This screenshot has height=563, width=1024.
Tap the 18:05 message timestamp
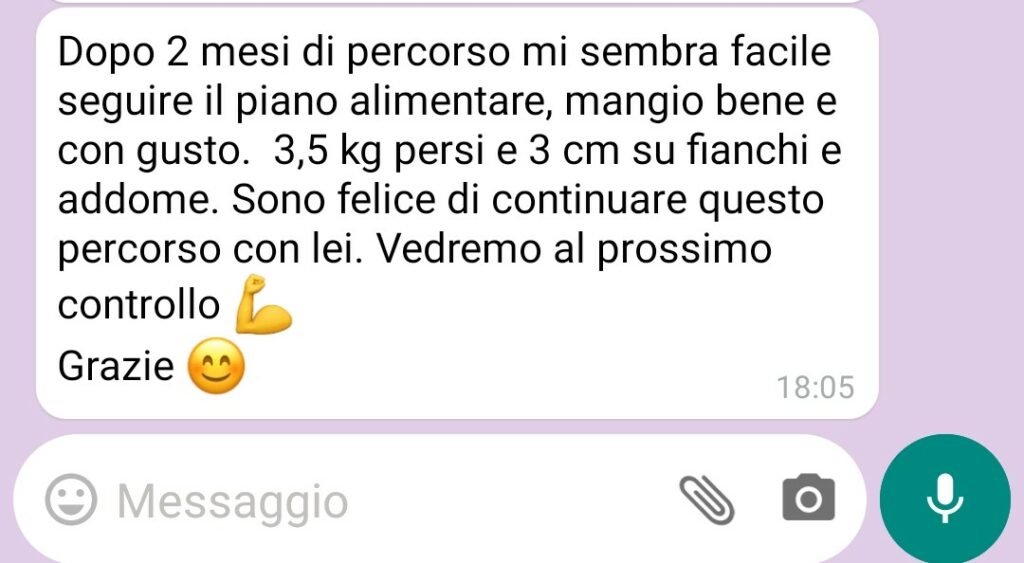click(x=815, y=387)
